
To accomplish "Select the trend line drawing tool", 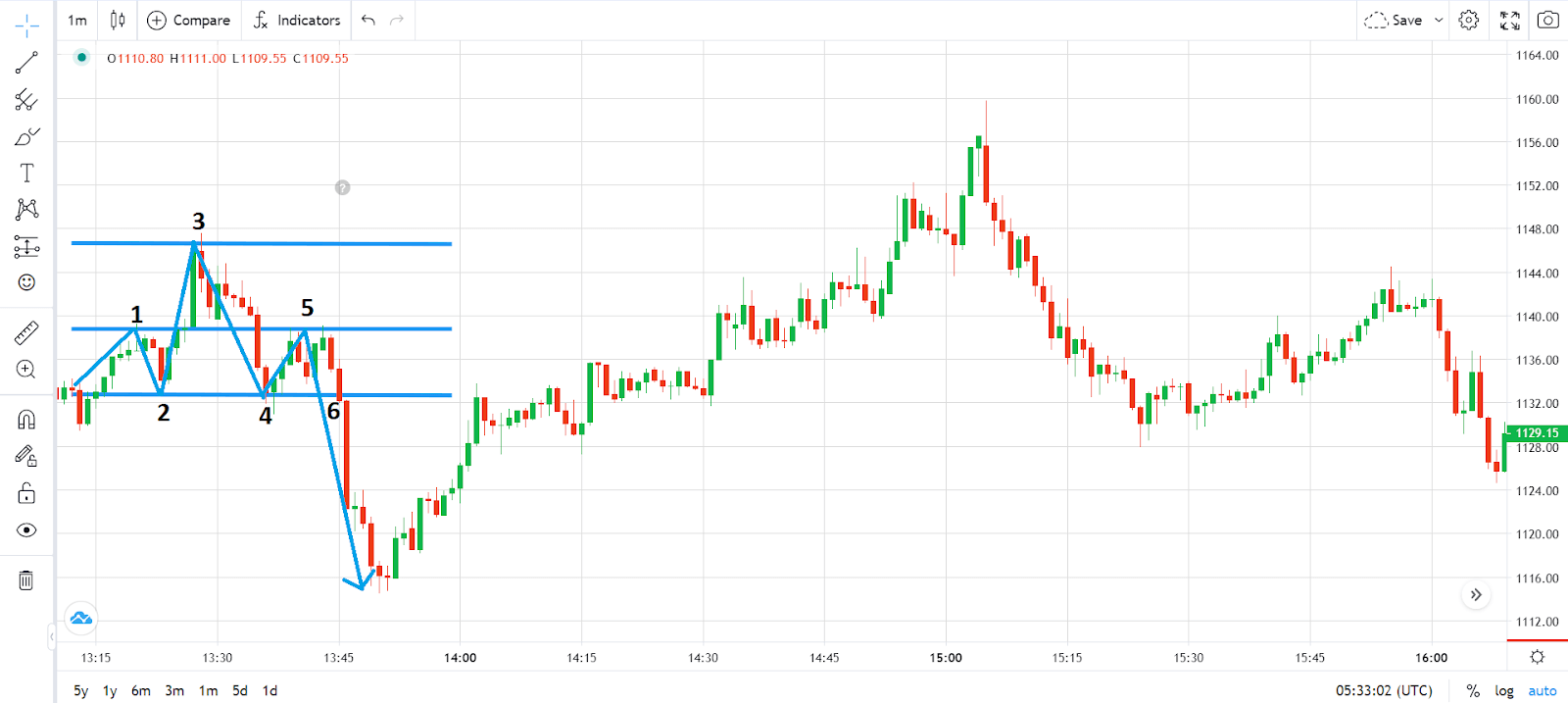I will pos(26,63).
